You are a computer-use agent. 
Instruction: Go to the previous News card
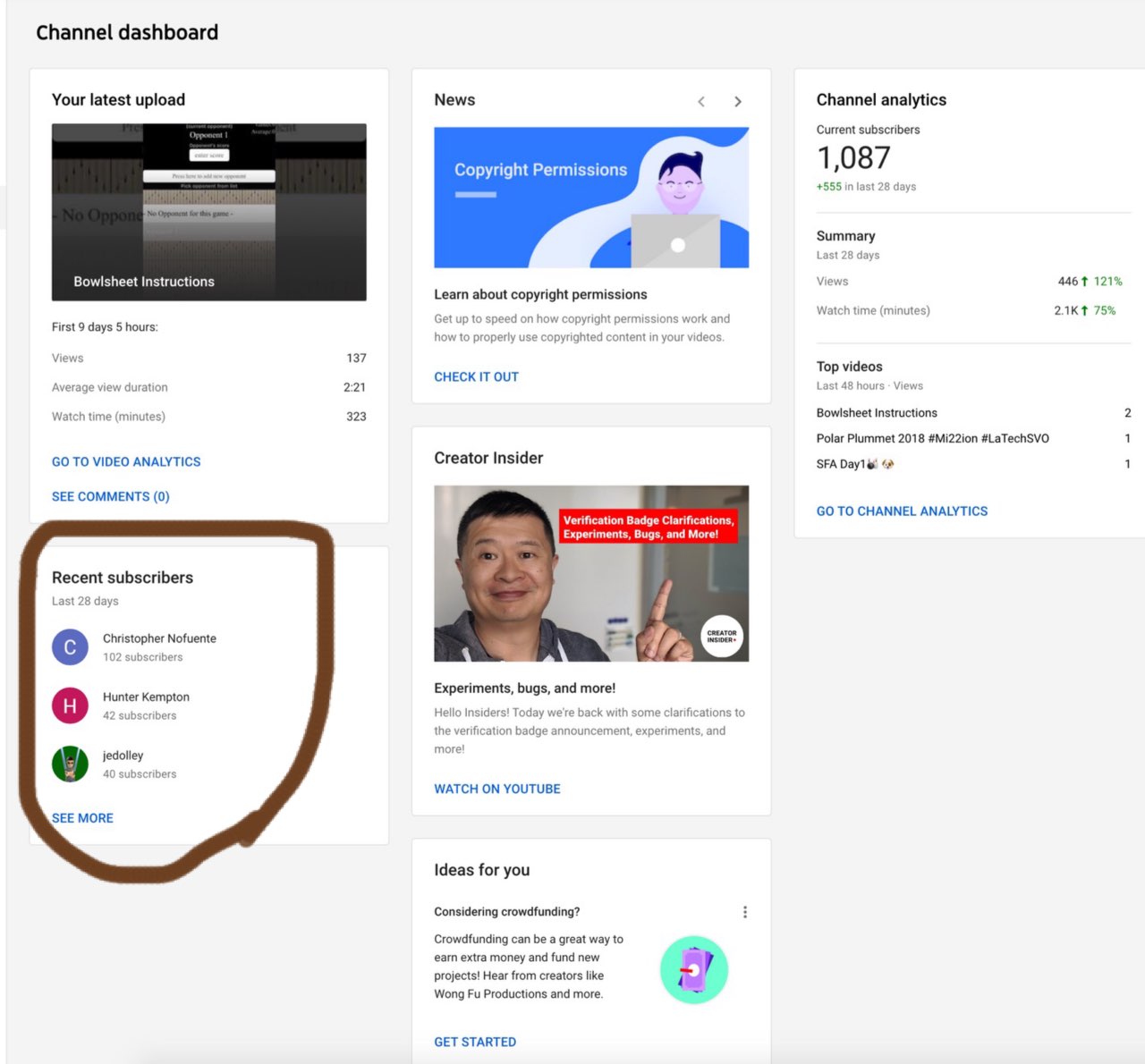coord(701,102)
